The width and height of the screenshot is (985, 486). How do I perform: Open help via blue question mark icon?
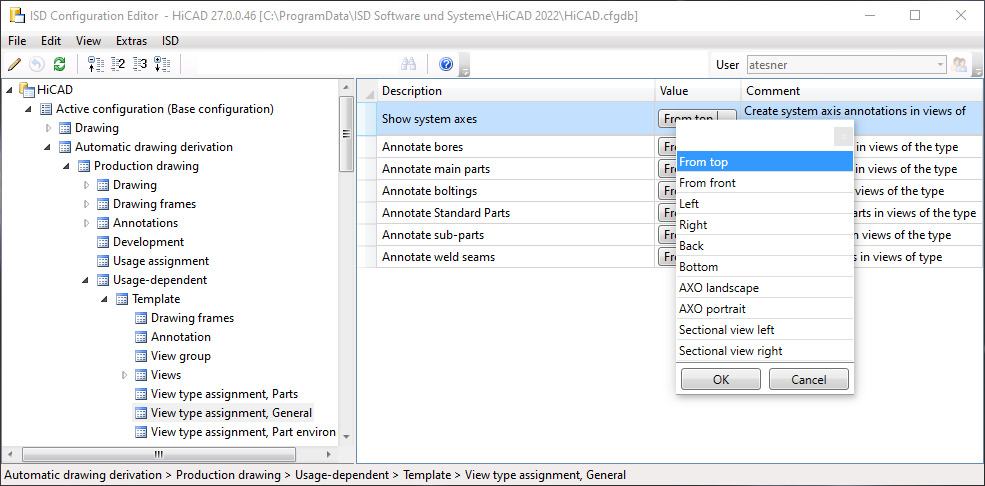[x=446, y=64]
